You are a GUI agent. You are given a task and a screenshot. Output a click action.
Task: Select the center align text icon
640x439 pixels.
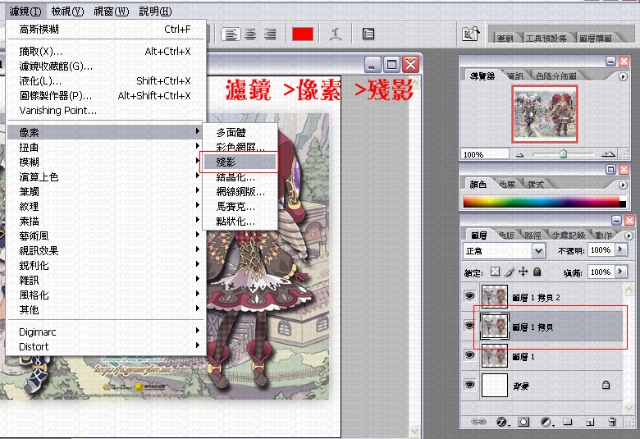click(250, 34)
